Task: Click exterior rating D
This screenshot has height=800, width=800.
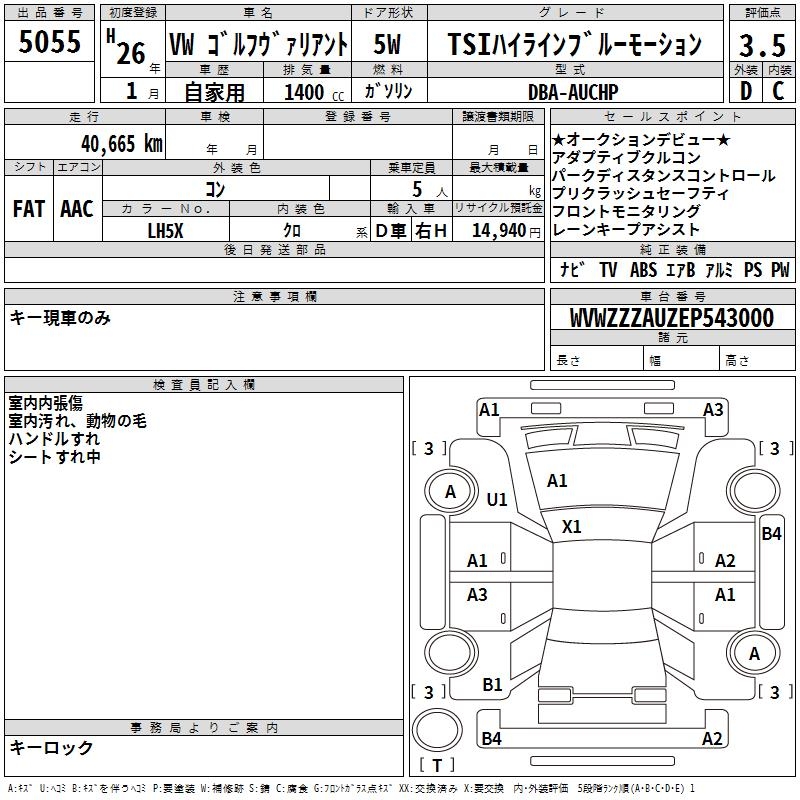Action: click(746, 91)
